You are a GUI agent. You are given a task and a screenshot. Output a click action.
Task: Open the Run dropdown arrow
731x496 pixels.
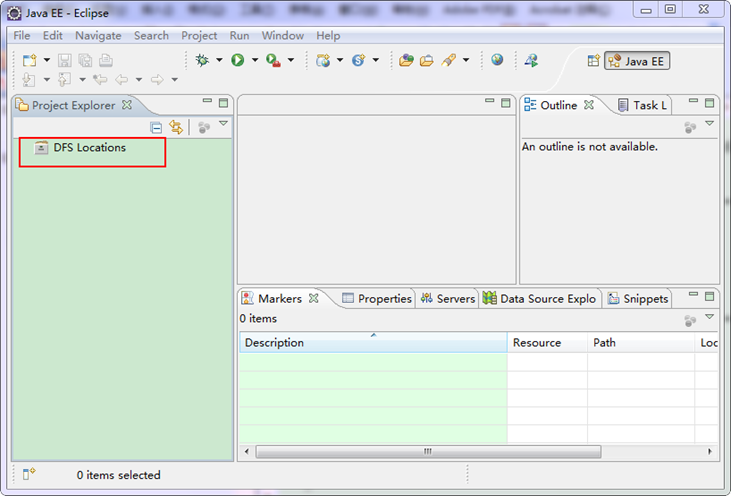(x=255, y=60)
